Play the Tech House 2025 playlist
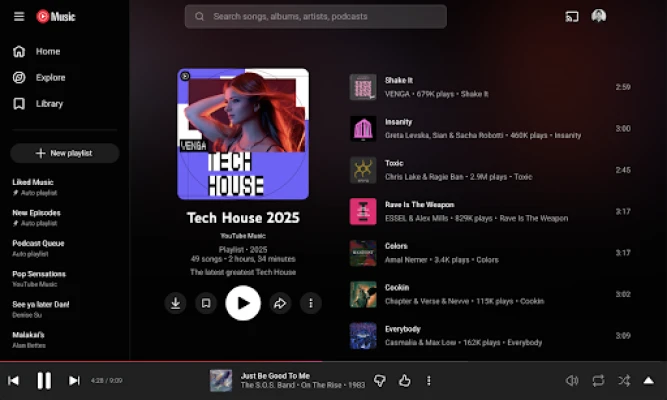The height and width of the screenshot is (400, 667). click(243, 302)
